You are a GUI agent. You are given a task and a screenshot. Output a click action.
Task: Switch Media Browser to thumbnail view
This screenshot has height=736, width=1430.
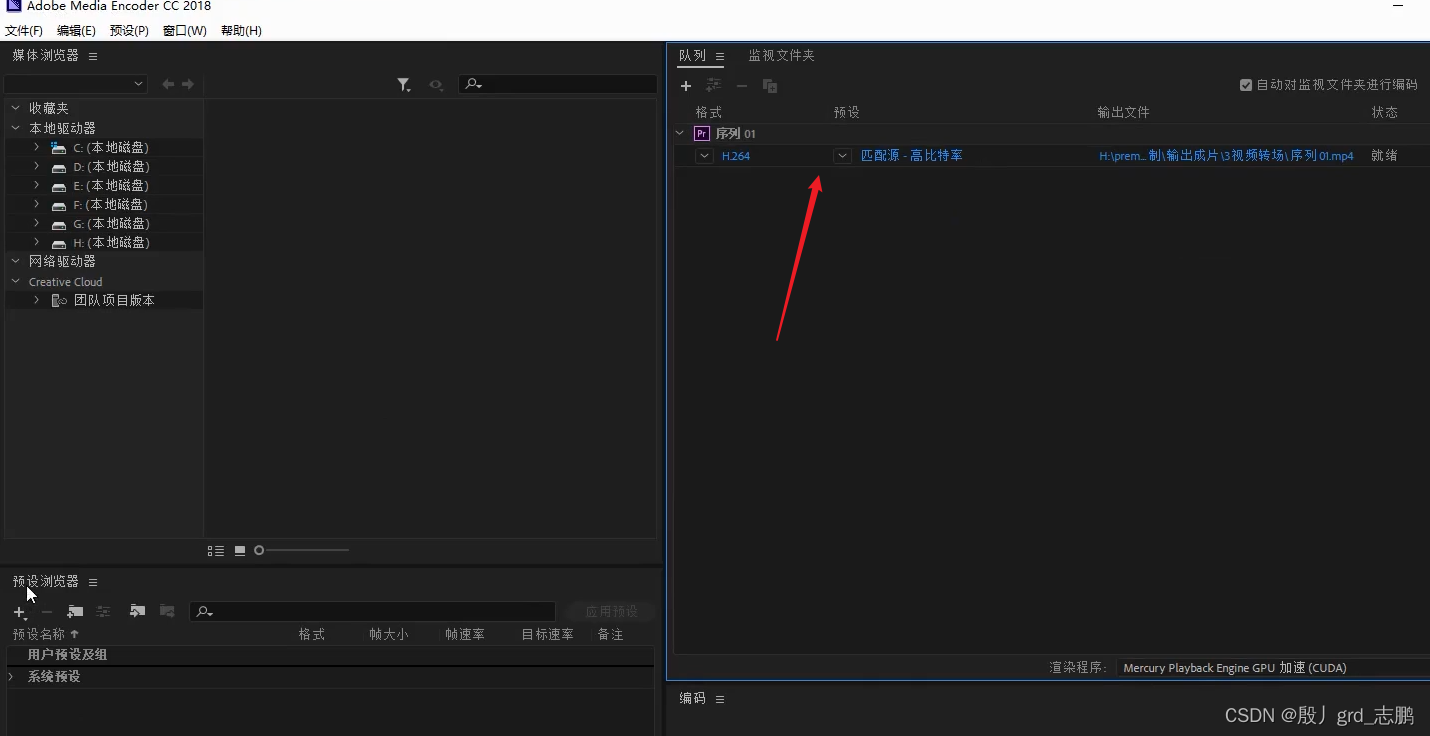[240, 550]
